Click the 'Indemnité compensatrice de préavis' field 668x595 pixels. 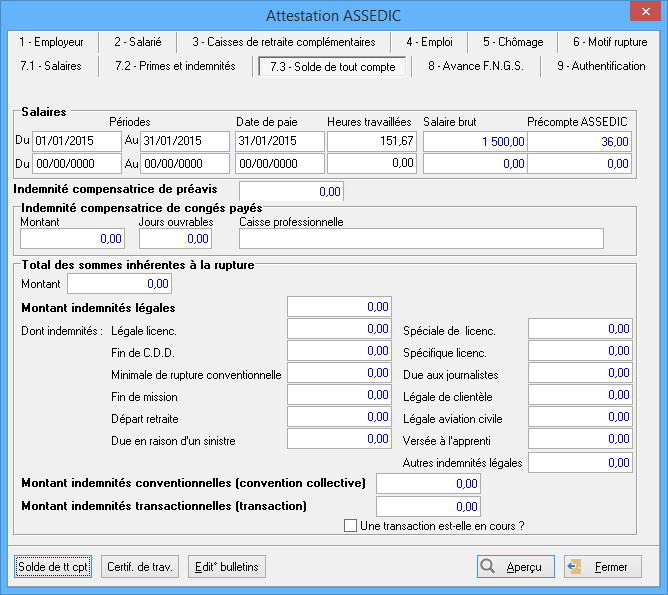291,191
